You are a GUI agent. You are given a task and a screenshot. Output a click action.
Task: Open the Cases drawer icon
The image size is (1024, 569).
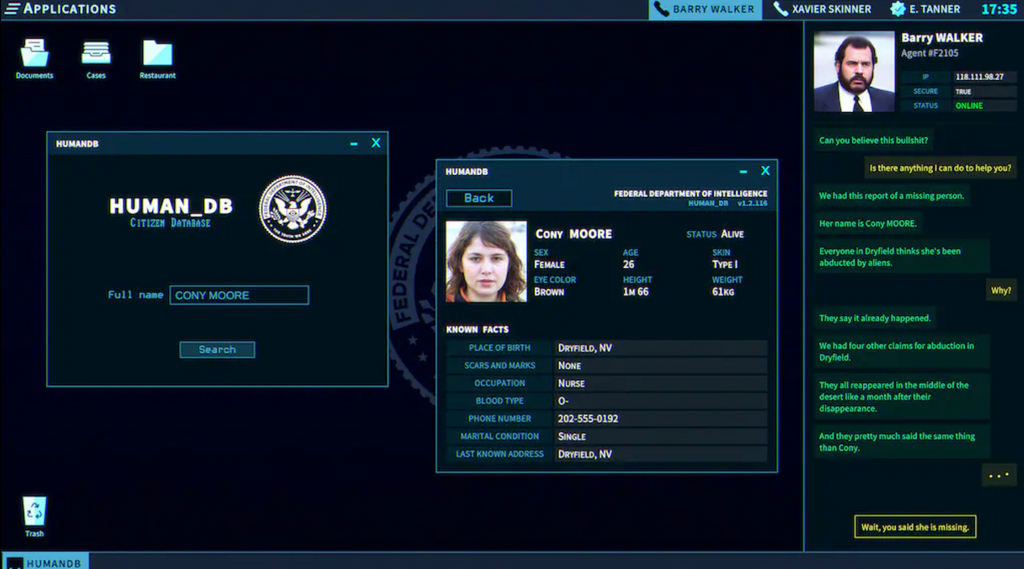pyautogui.click(x=96, y=54)
